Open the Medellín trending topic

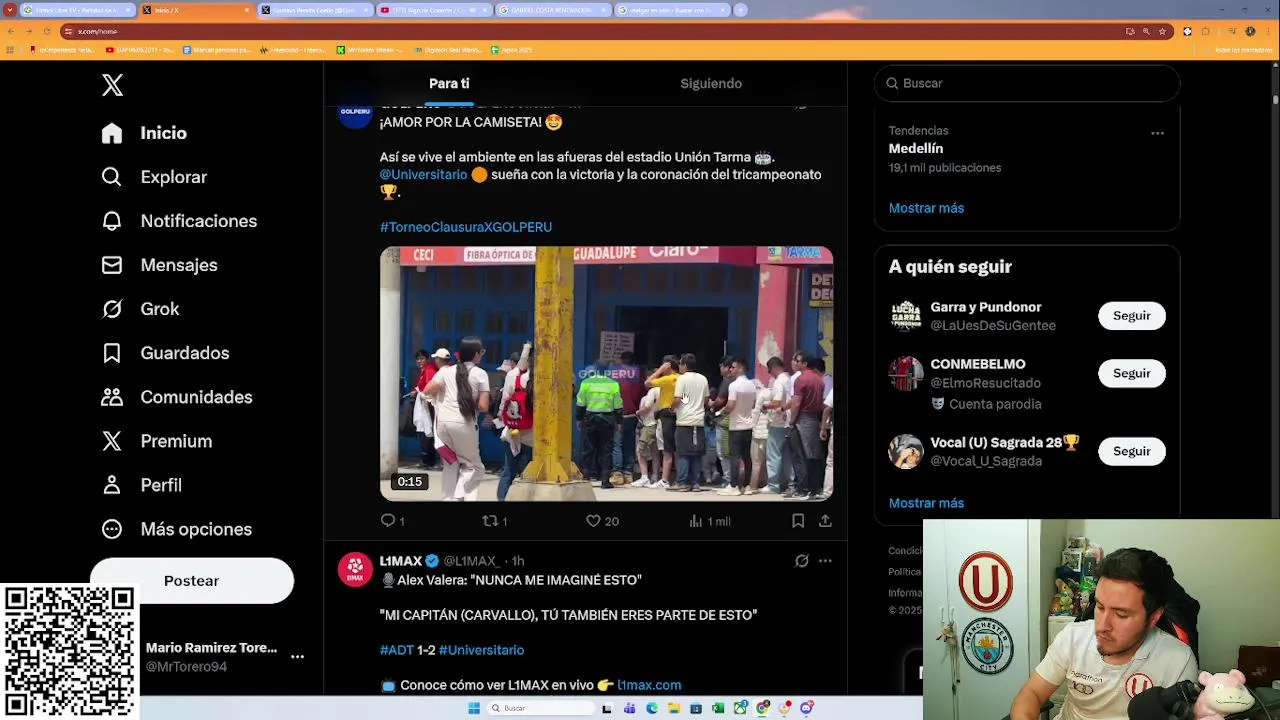coord(916,149)
